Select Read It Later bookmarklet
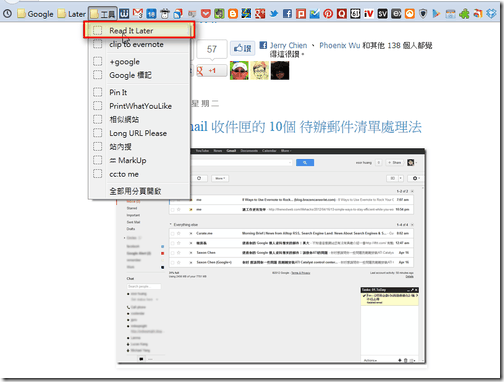 pos(139,30)
